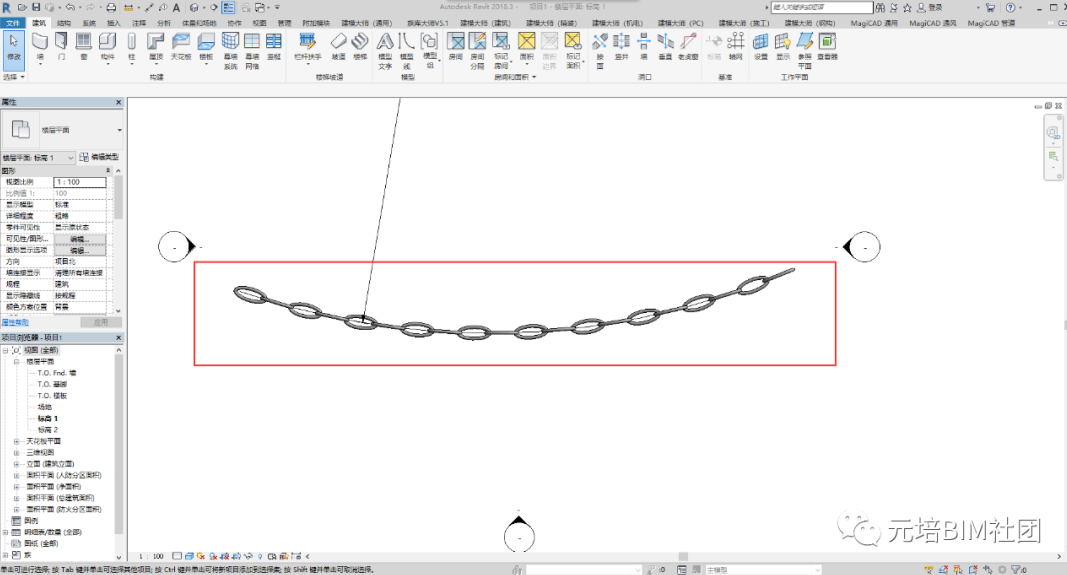Expand the 天花板平面 tree node
Viewport: 1067px width, 575px height.
16,442
